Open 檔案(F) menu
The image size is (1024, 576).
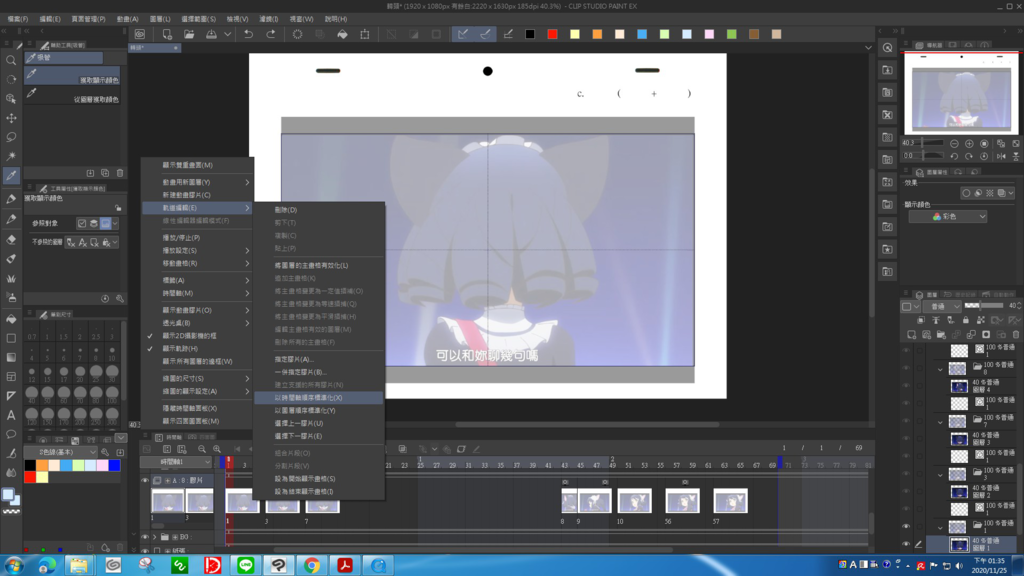tap(18, 19)
